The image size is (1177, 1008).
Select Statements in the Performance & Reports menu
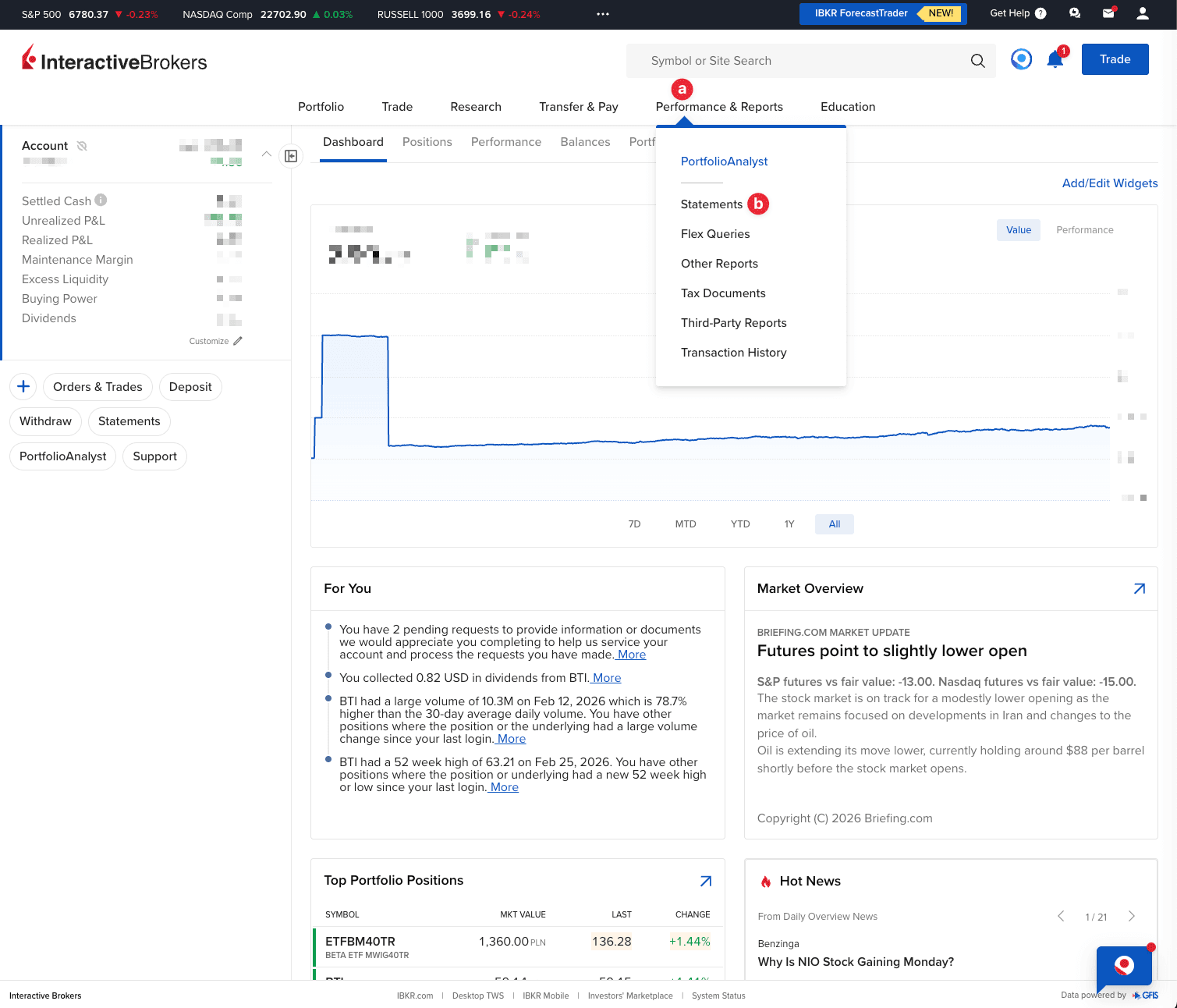point(711,204)
